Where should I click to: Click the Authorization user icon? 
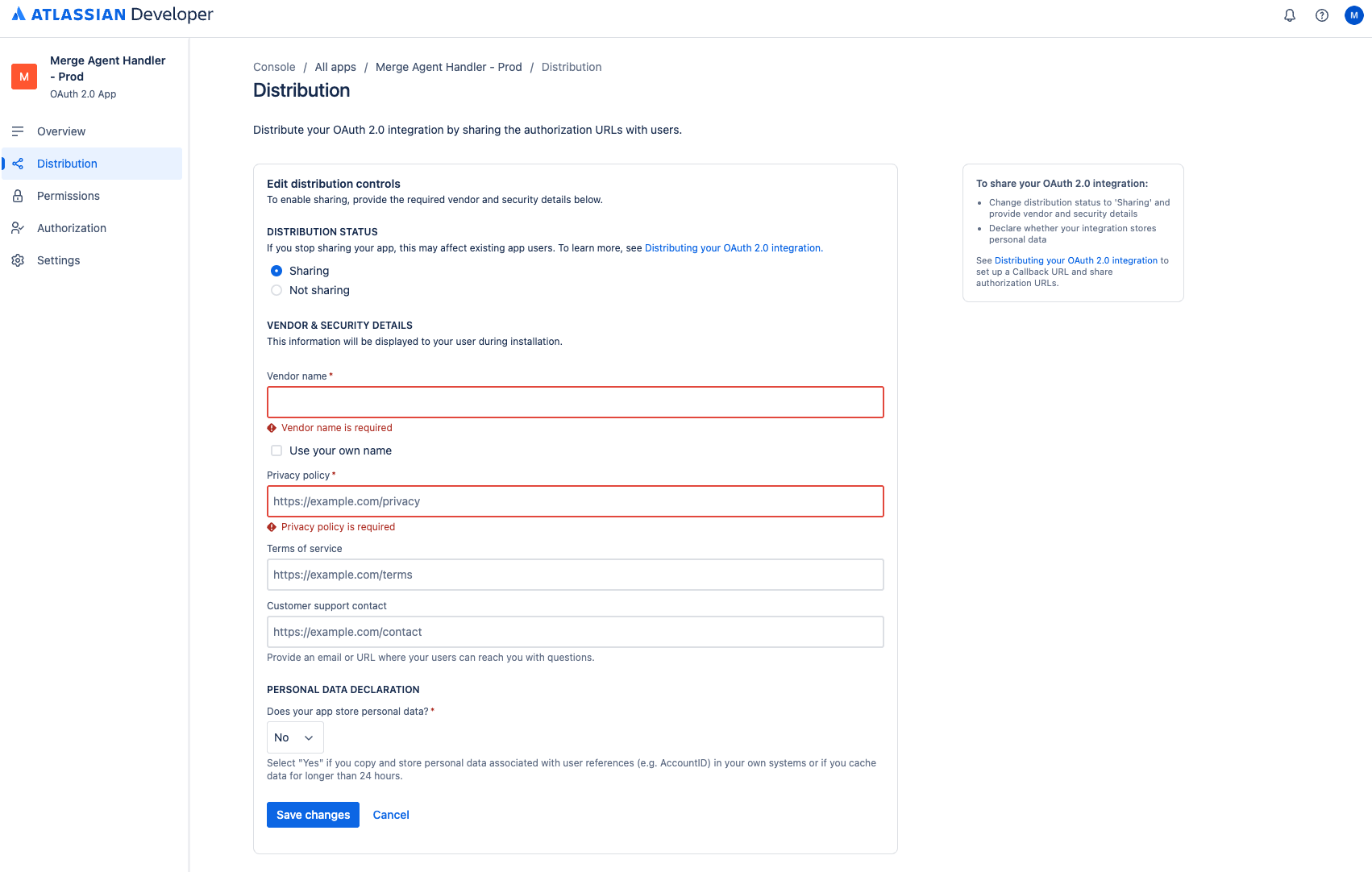pyautogui.click(x=18, y=228)
